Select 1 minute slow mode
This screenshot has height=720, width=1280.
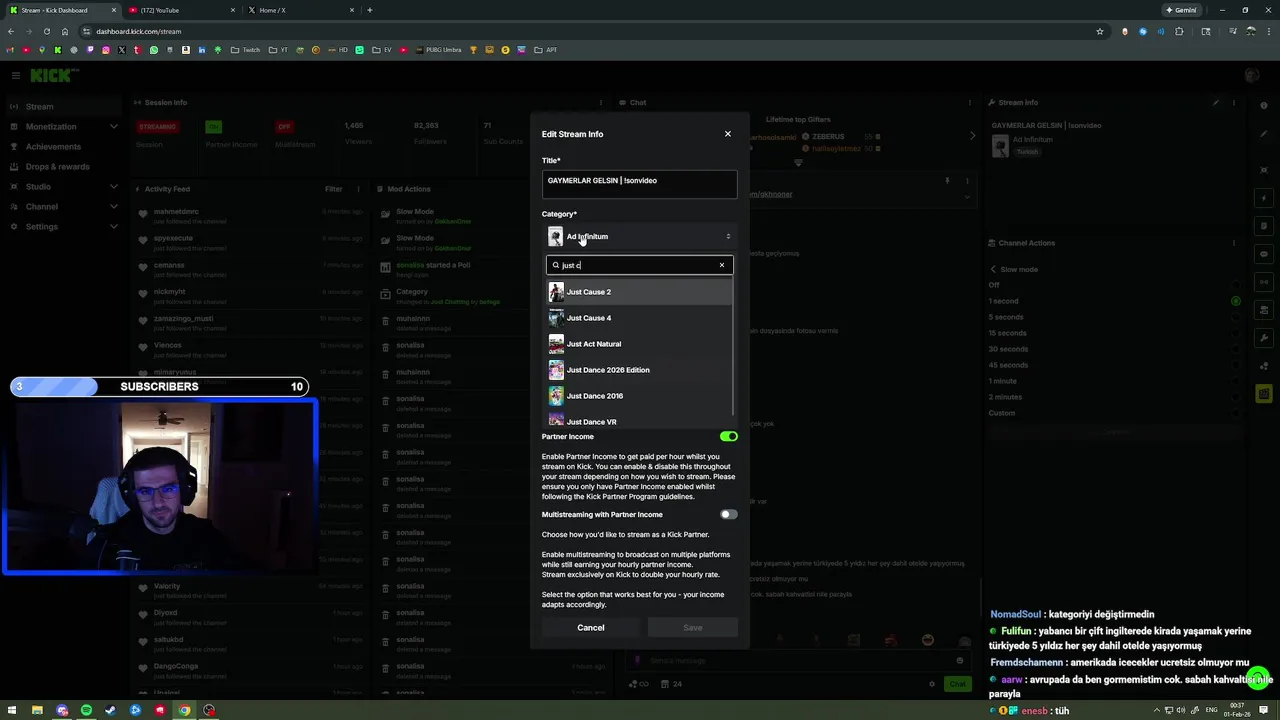(x=1115, y=381)
